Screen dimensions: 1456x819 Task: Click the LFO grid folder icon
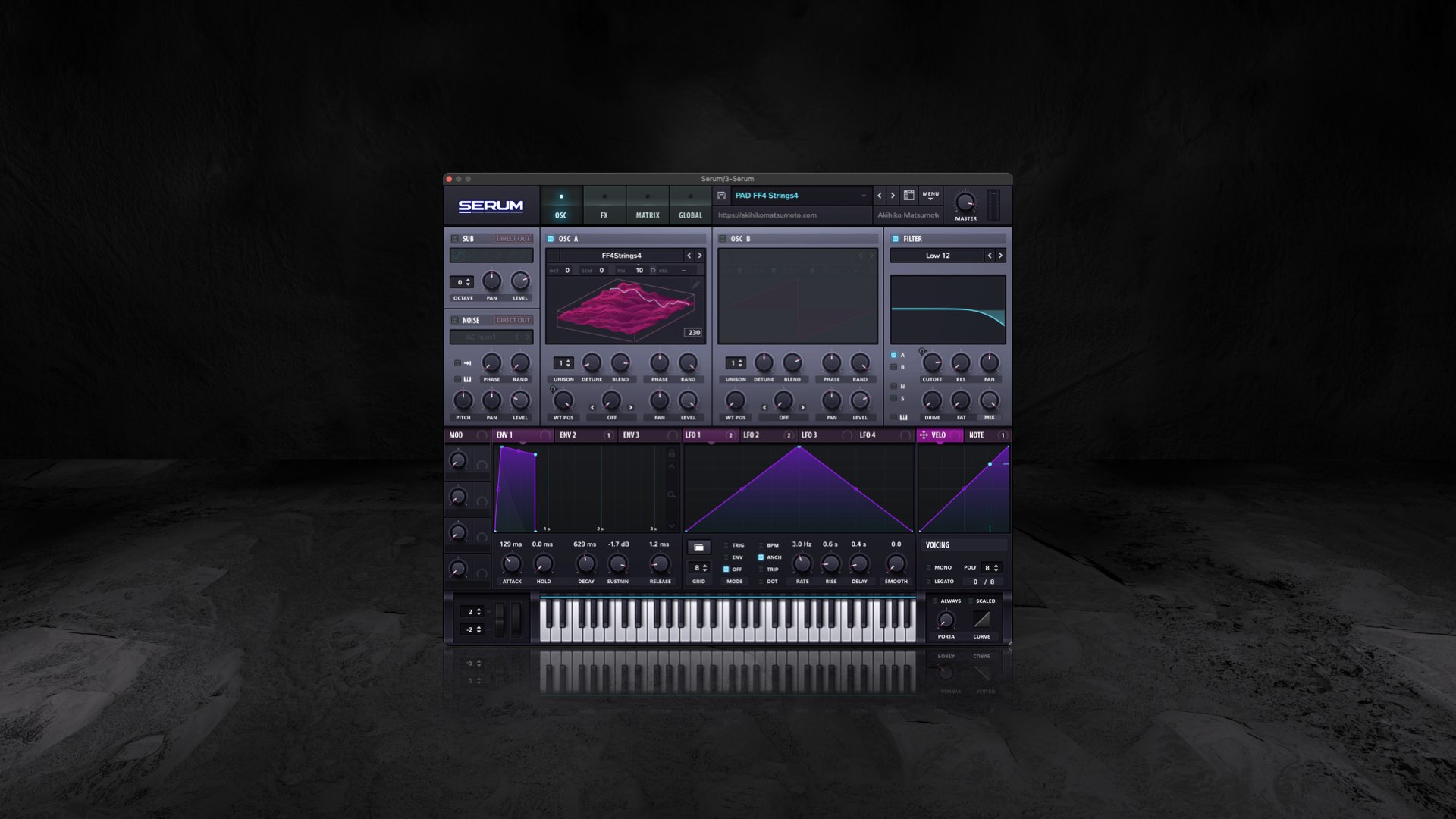[x=699, y=546]
